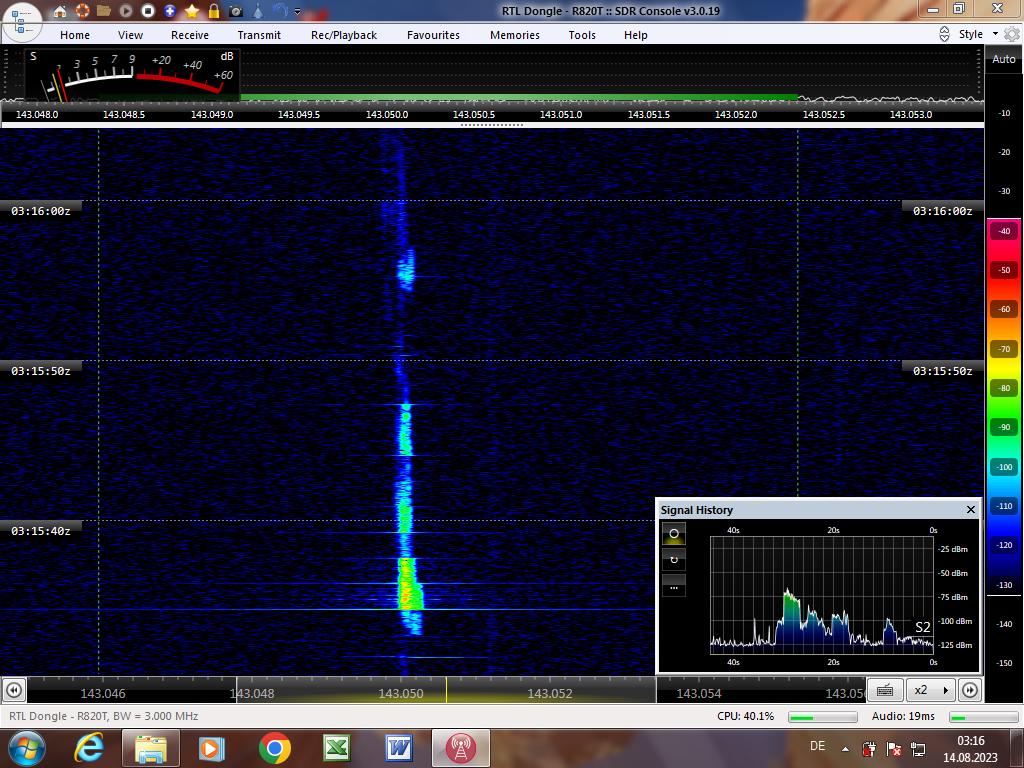Close the Signal History panel
Viewport: 1024px width, 768px height.
pos(970,509)
